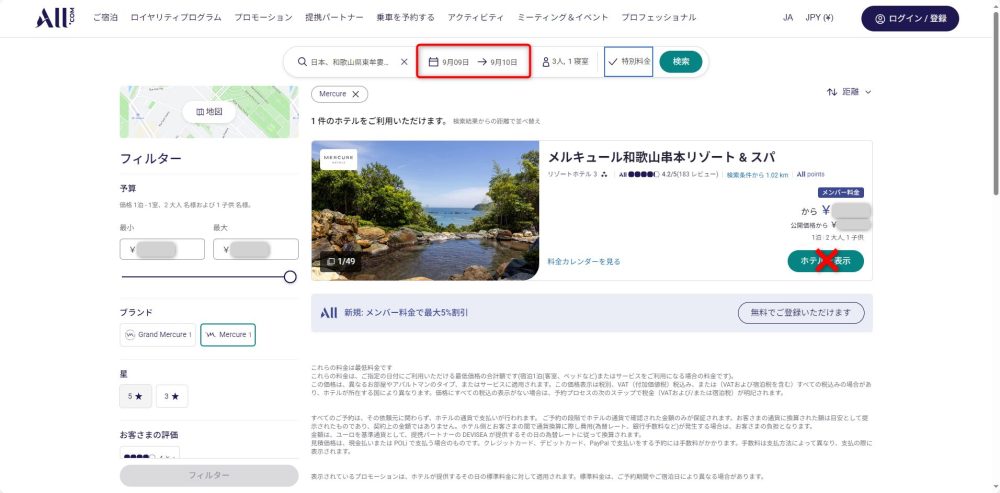Open the guests and rooms selector

coord(565,62)
